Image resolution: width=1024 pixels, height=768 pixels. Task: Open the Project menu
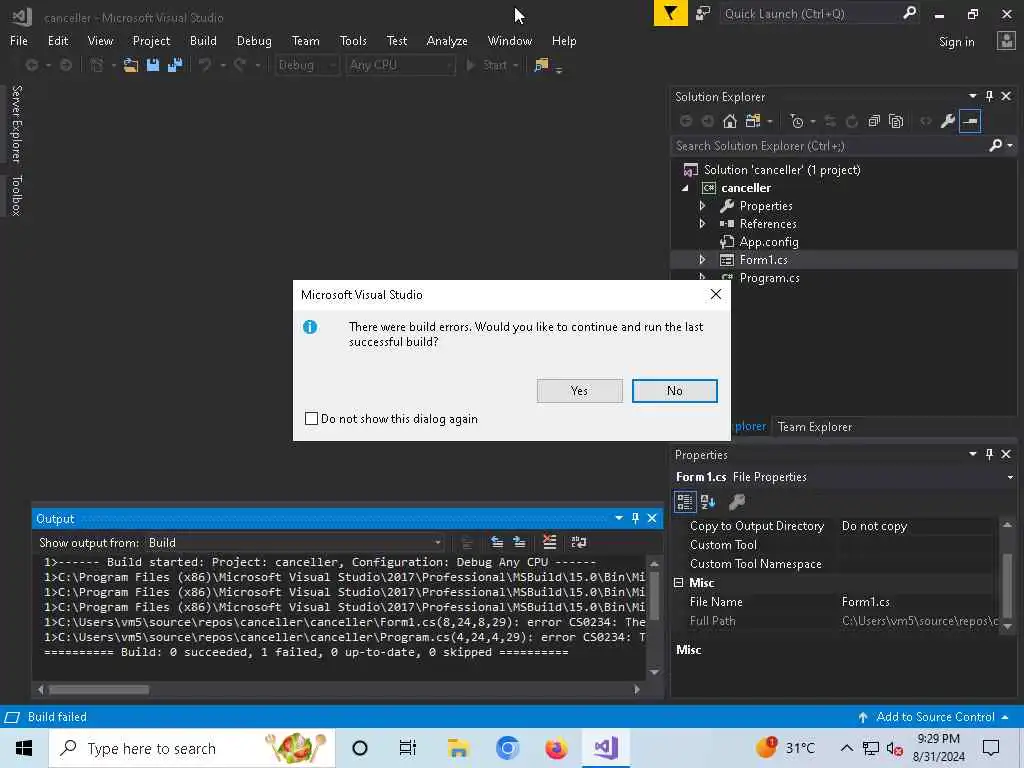[x=151, y=40]
